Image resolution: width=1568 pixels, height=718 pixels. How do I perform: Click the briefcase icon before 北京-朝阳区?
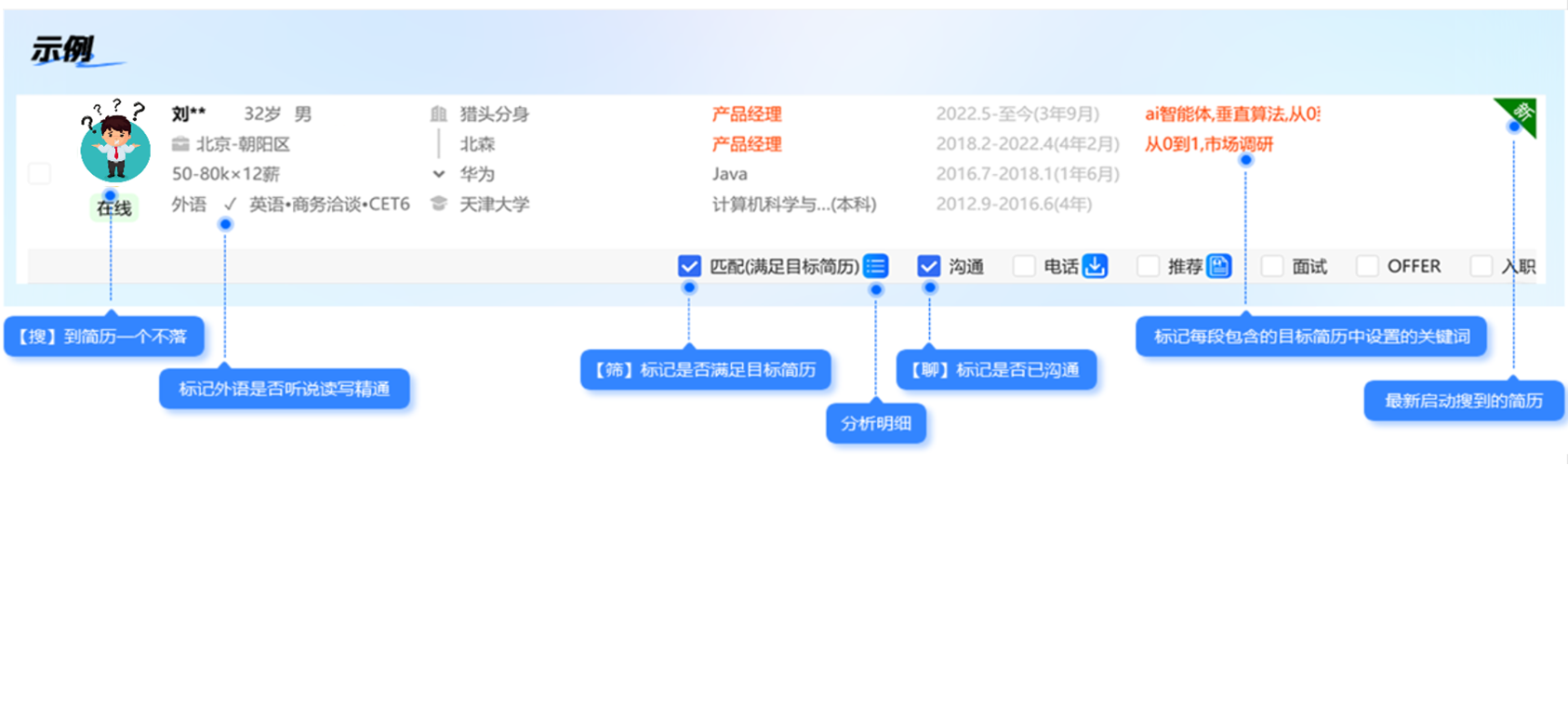click(180, 144)
